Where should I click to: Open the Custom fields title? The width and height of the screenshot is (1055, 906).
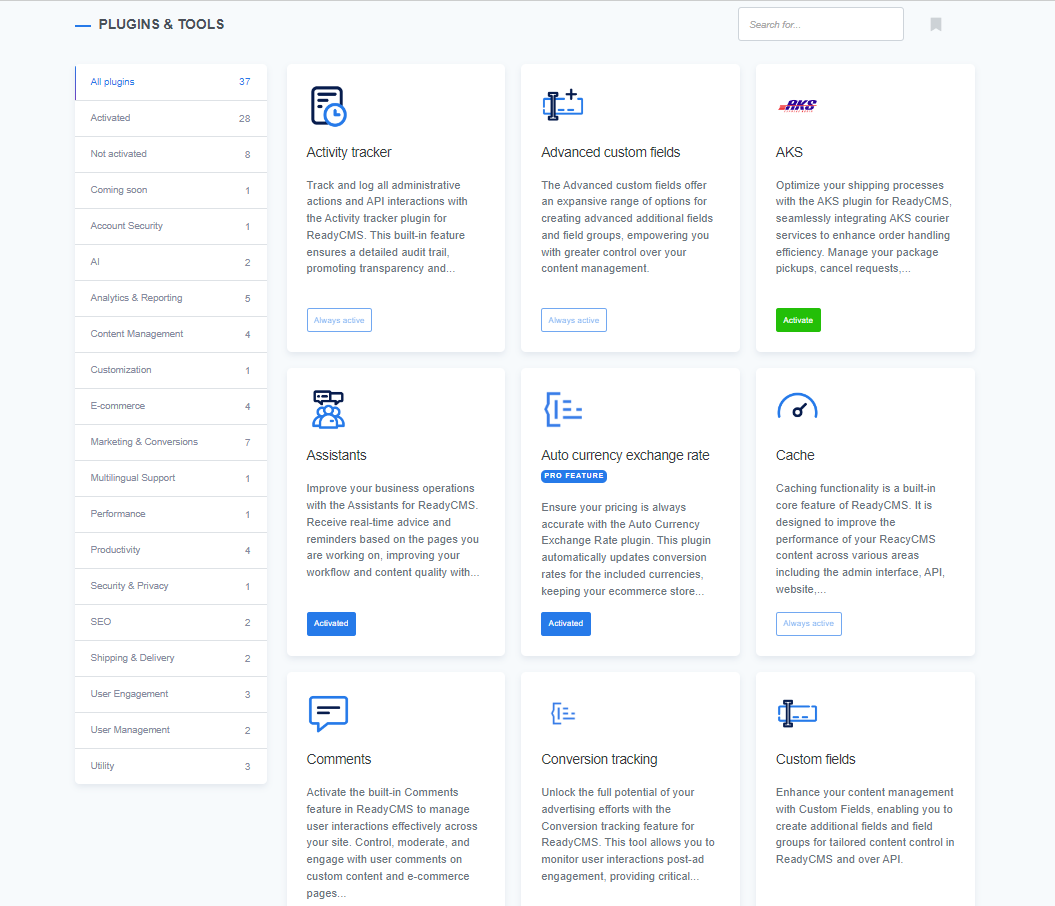pos(815,759)
